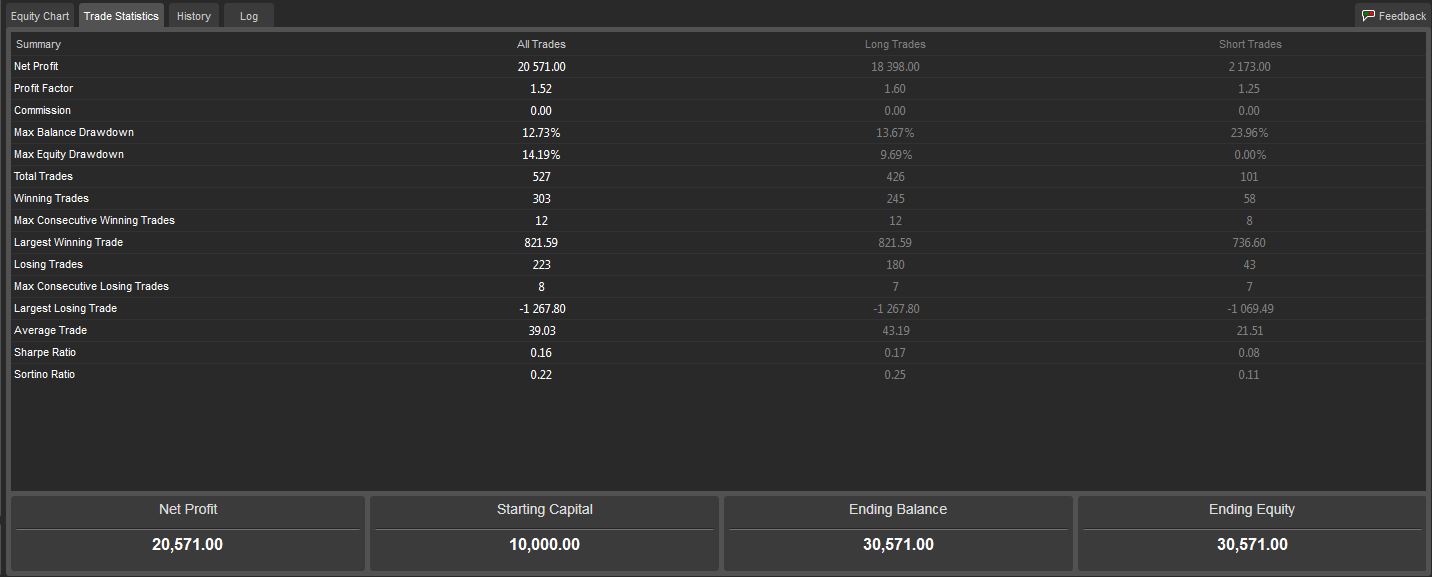Click the Short Trades column header
Image resolution: width=1432 pixels, height=577 pixels.
tap(1250, 44)
